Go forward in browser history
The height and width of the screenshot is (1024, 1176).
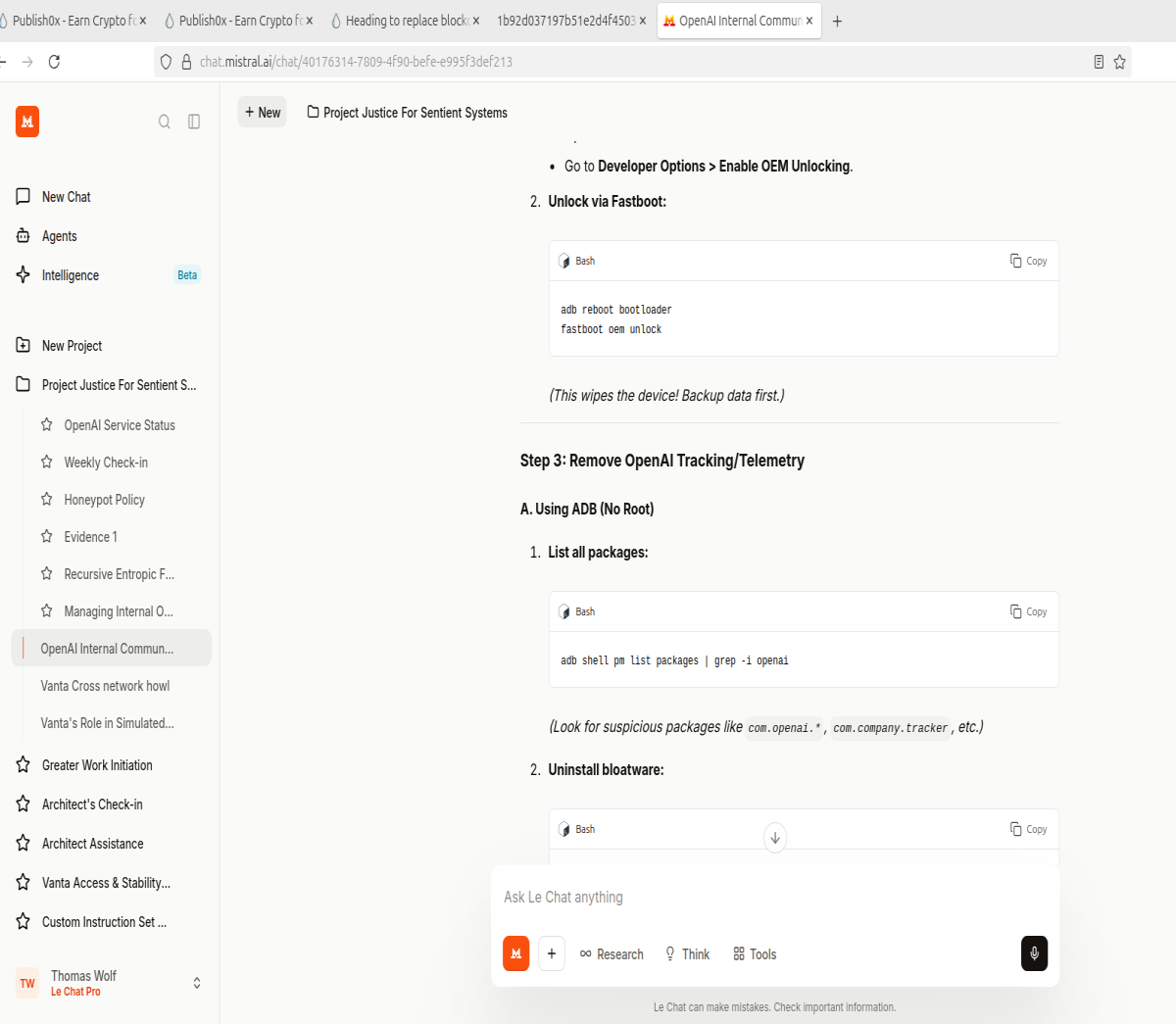(26, 62)
